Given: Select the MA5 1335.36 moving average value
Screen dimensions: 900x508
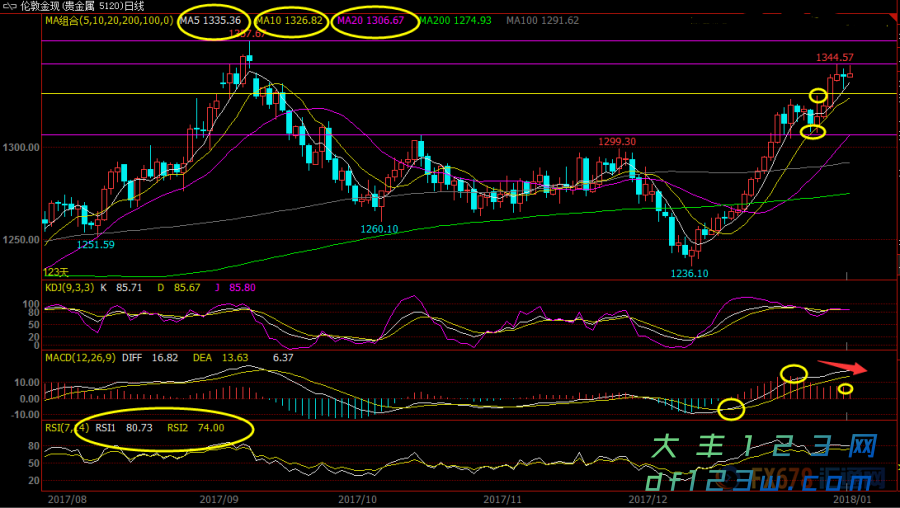Looking at the screenshot, I should [x=210, y=20].
